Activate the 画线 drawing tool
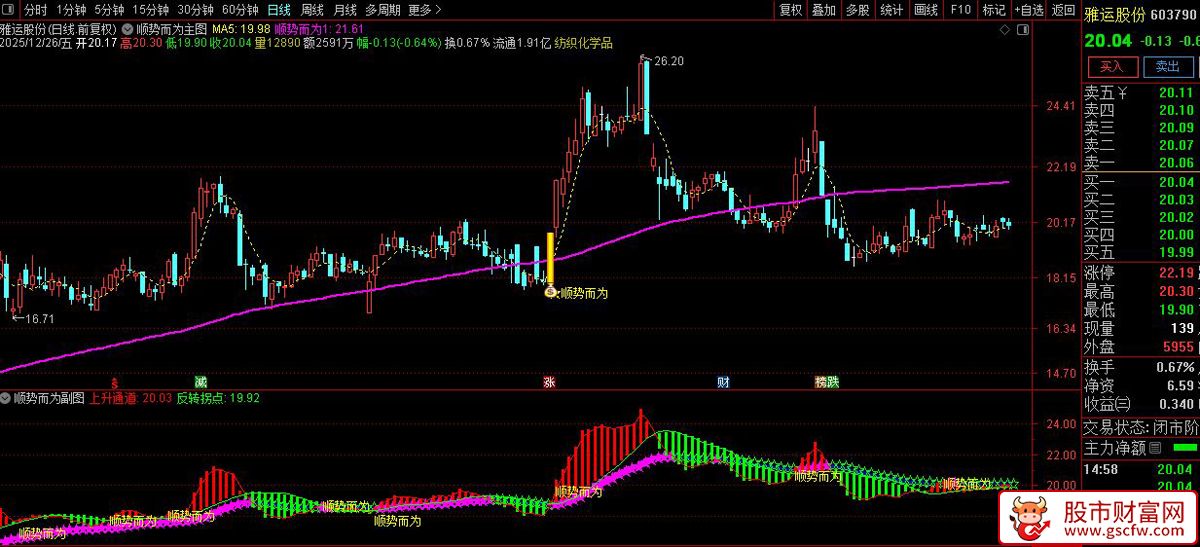The image size is (1200, 547). (926, 10)
